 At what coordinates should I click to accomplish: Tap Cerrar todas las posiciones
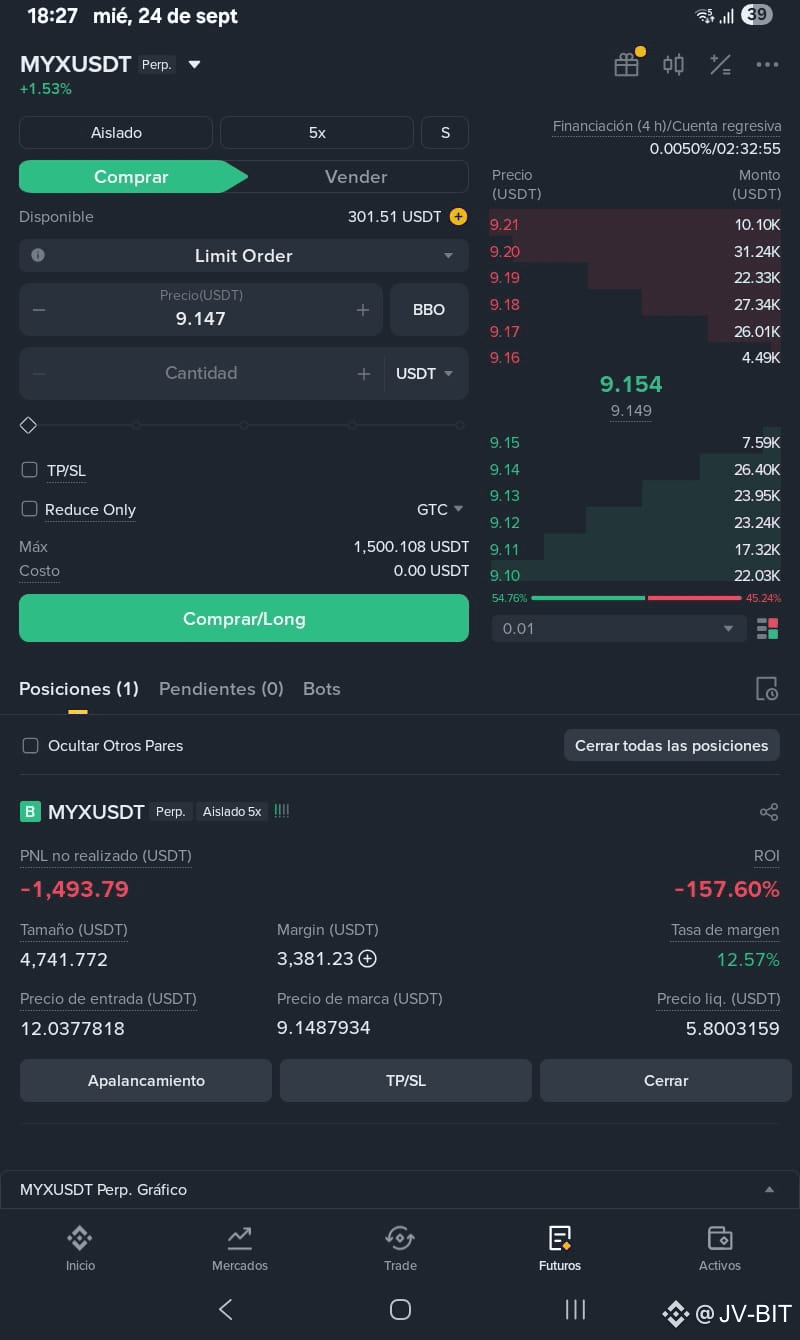pyautogui.click(x=672, y=745)
